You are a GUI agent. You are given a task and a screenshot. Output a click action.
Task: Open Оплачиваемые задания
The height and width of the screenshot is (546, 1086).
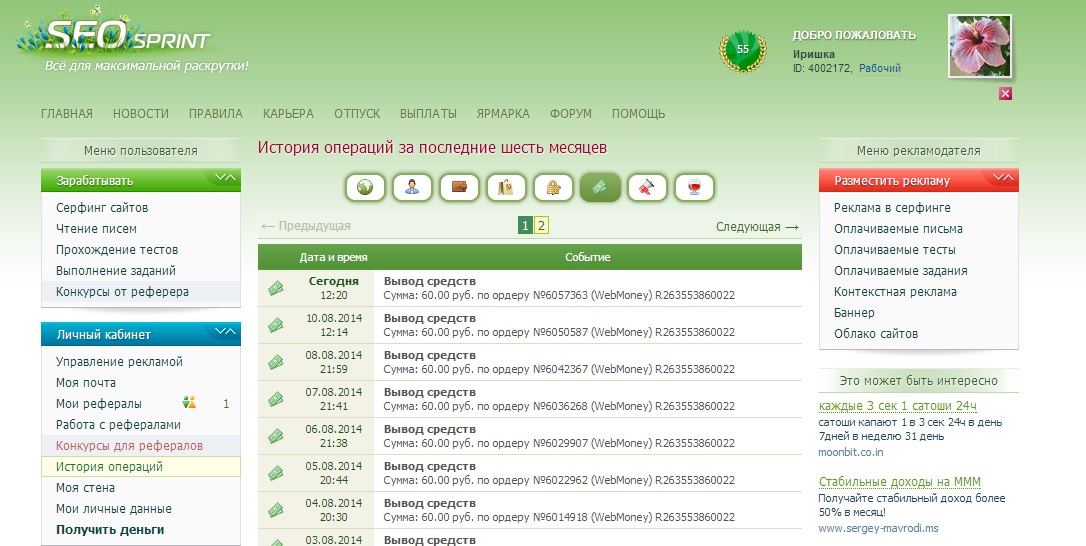coord(901,271)
